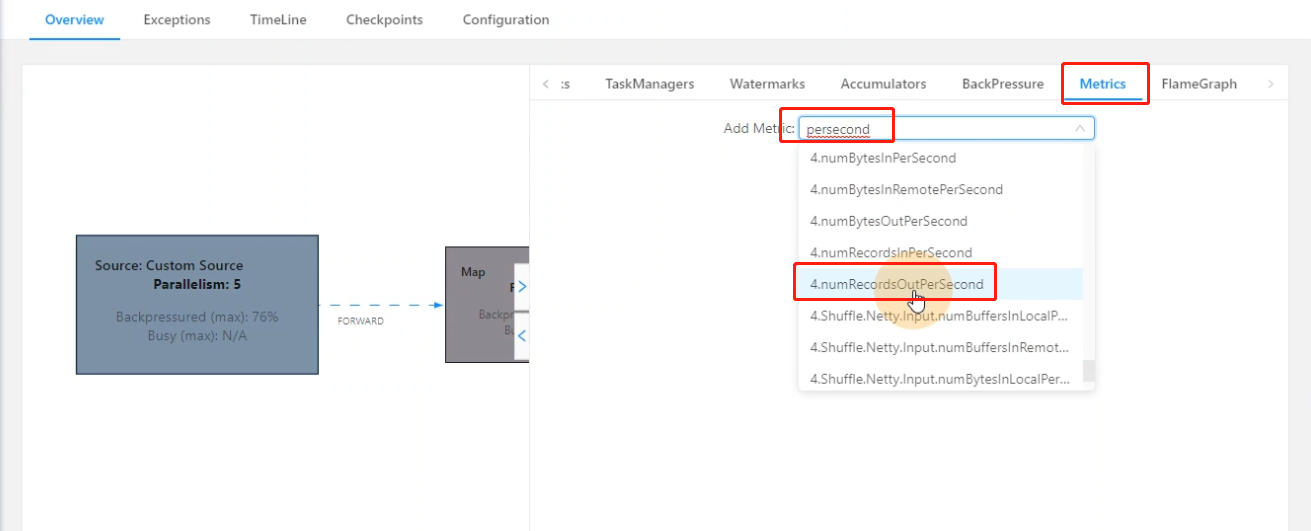Open the Checkpoints tab
The image size is (1311, 531).
(x=384, y=20)
